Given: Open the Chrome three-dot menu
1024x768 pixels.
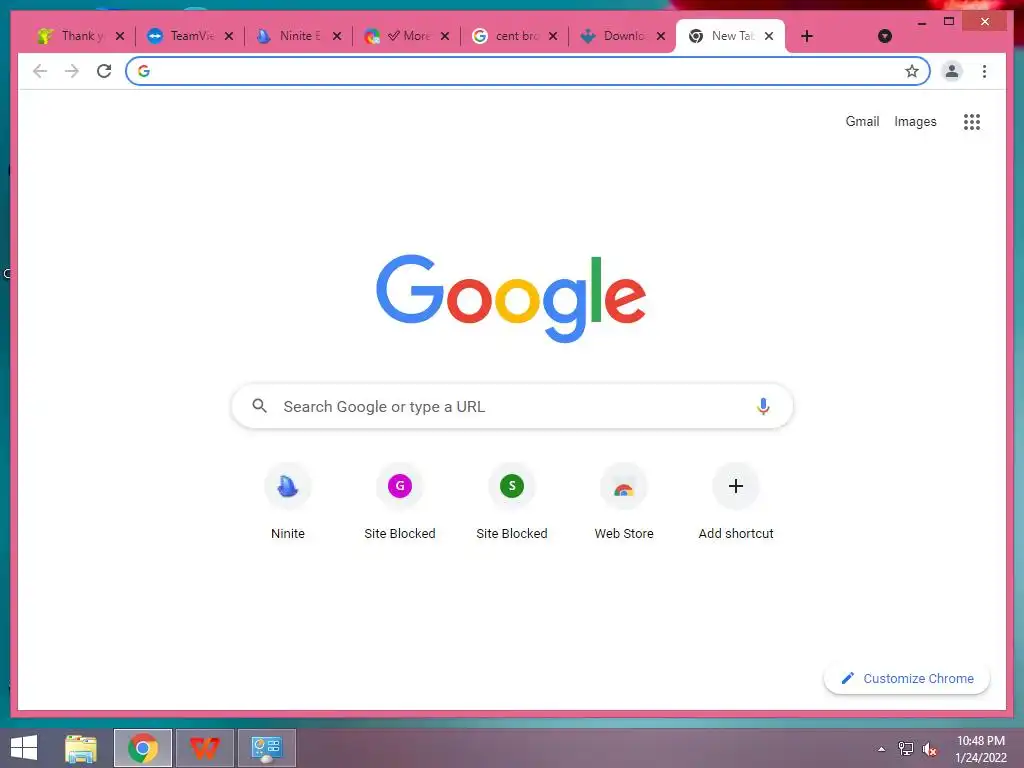Looking at the screenshot, I should point(984,71).
